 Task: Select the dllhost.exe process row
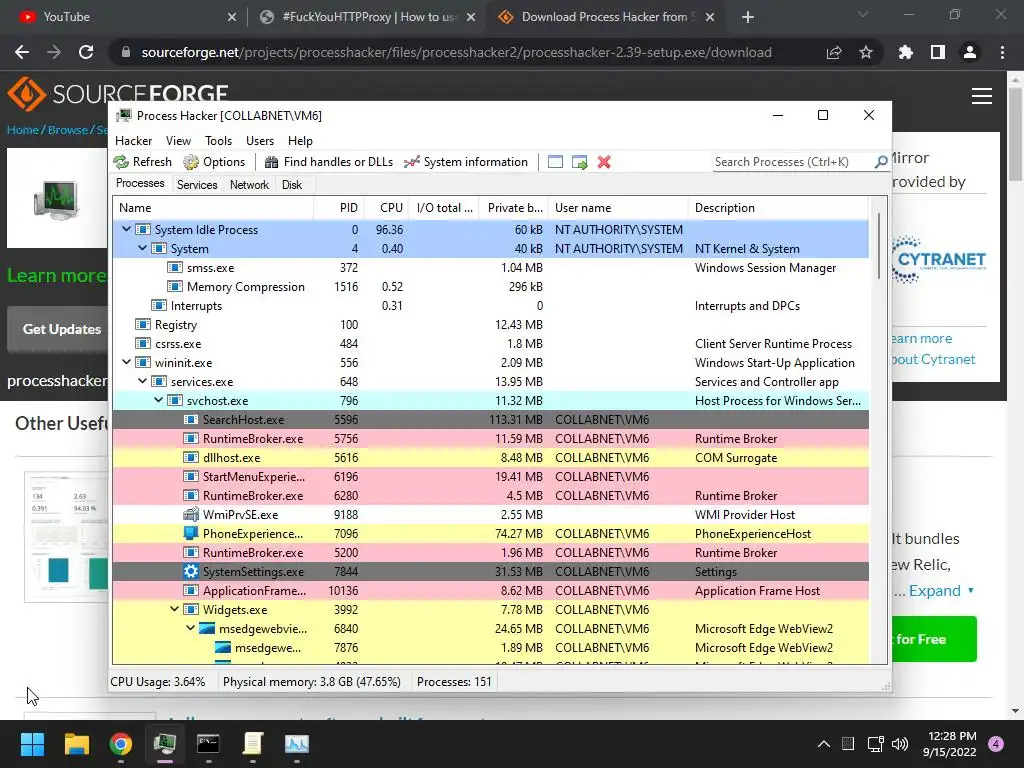[x=490, y=457]
